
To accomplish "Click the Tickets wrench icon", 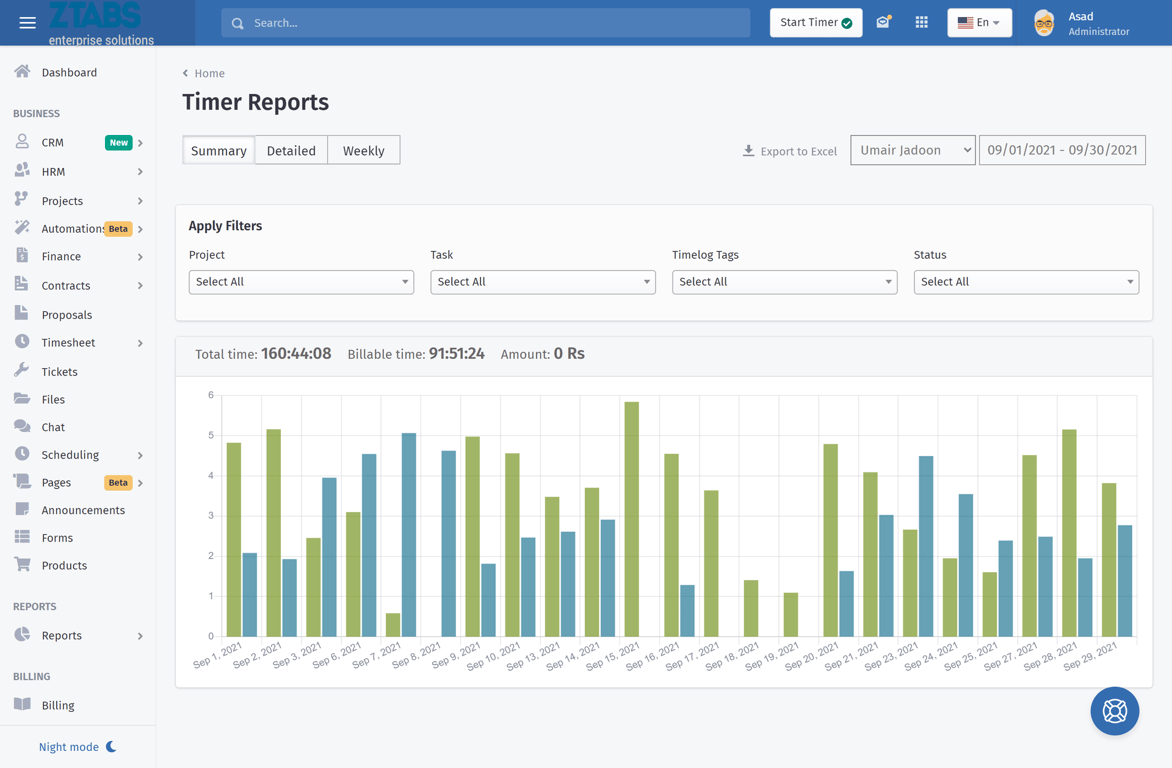I will [x=22, y=371].
